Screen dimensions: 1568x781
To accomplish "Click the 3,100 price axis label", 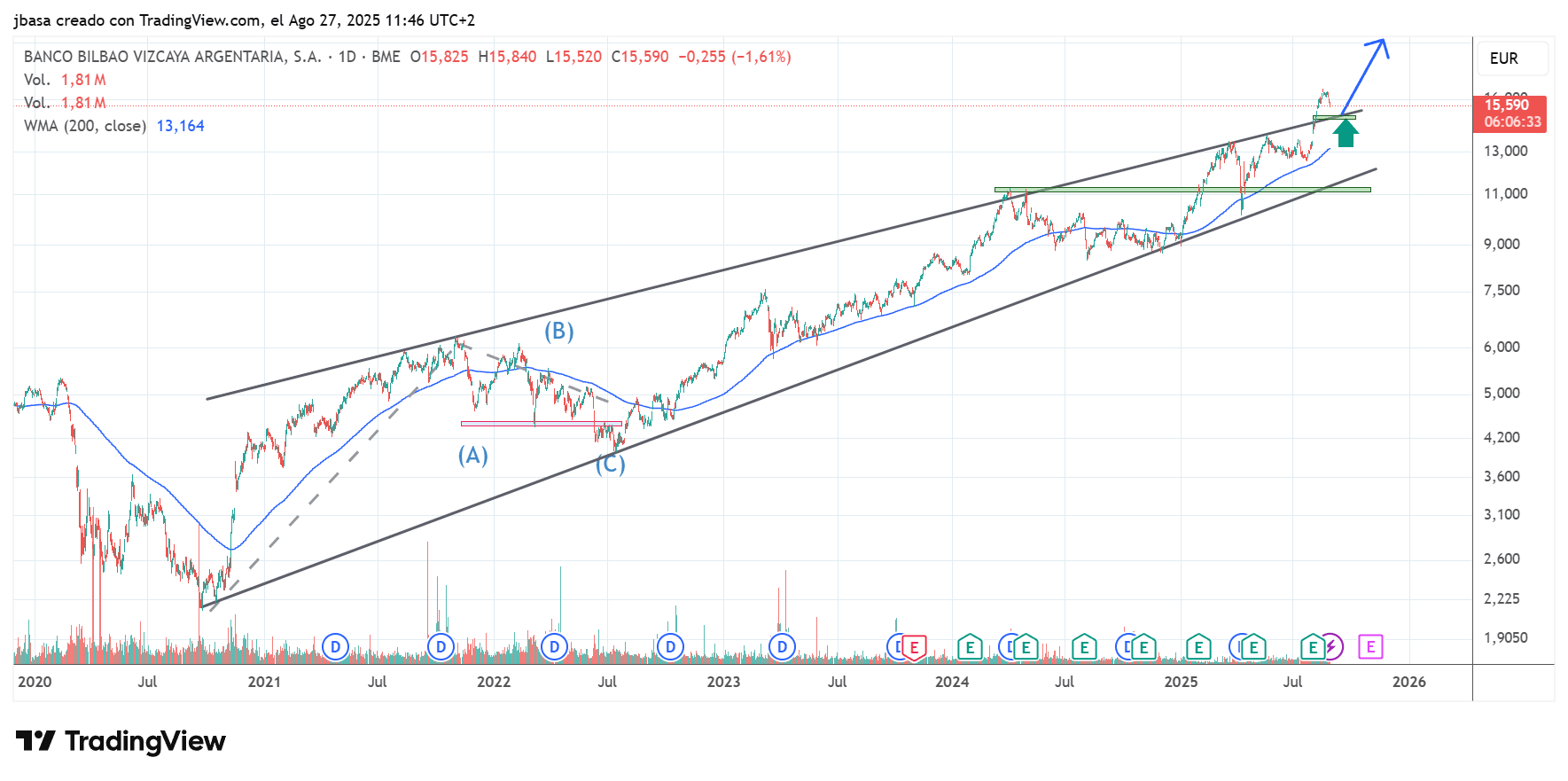I will click(1502, 515).
